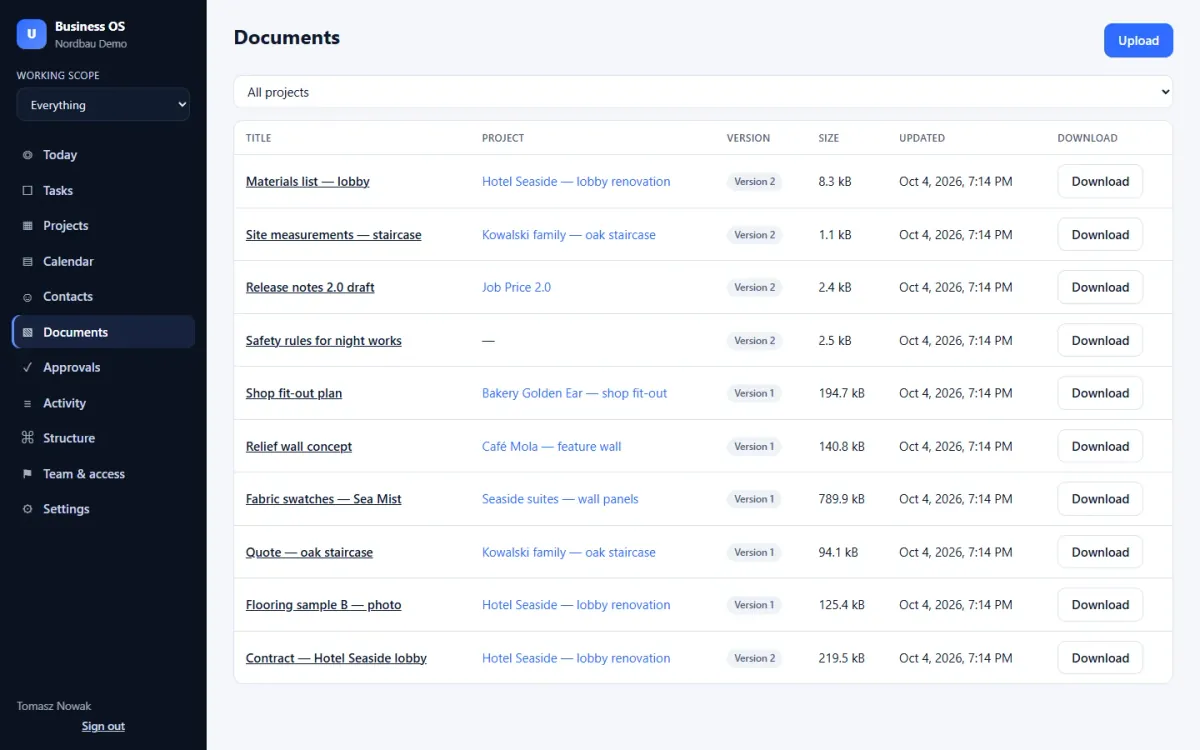Download Safety rules for night works
Image resolution: width=1200 pixels, height=750 pixels.
click(x=1100, y=340)
